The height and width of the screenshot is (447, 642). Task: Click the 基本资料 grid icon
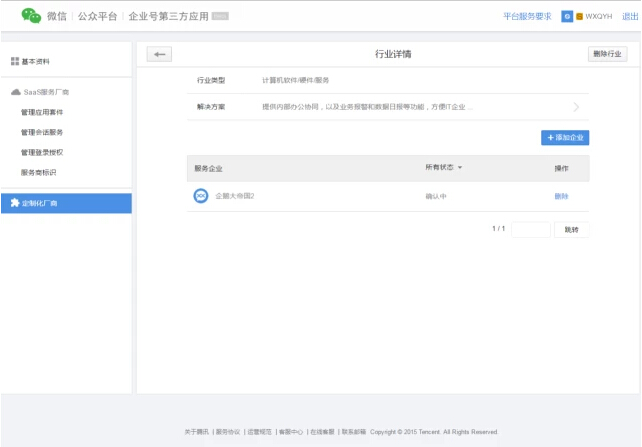15,61
